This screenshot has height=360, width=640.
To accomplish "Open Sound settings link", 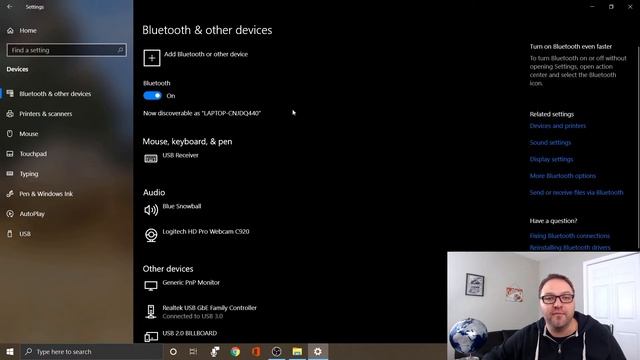I will point(550,143).
